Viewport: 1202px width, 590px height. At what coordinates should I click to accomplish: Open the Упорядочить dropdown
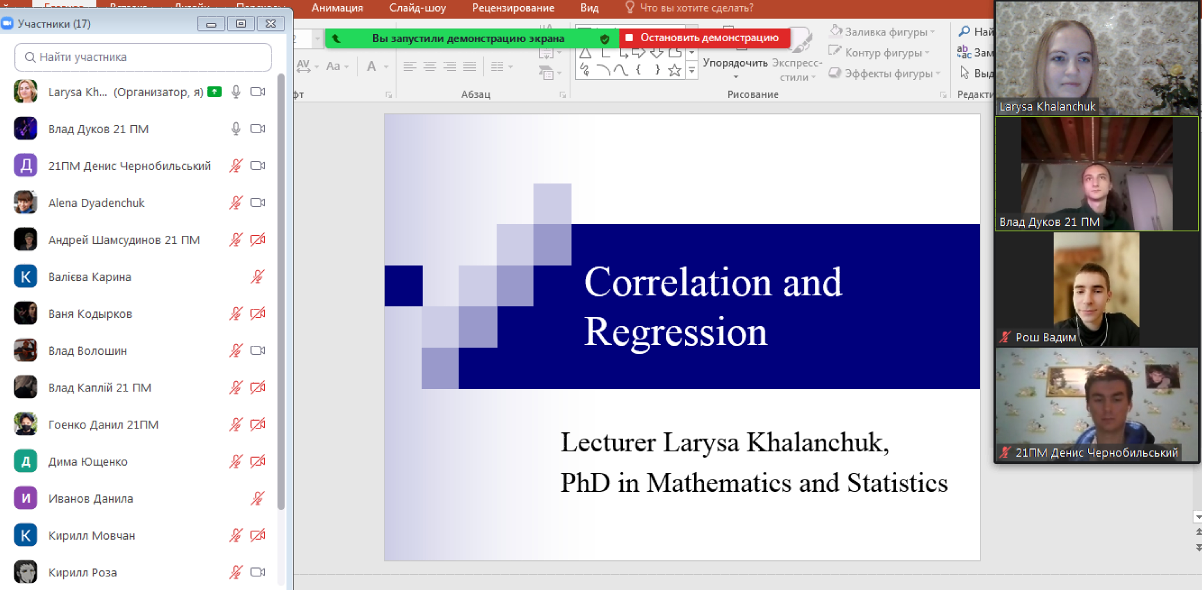coord(735,68)
